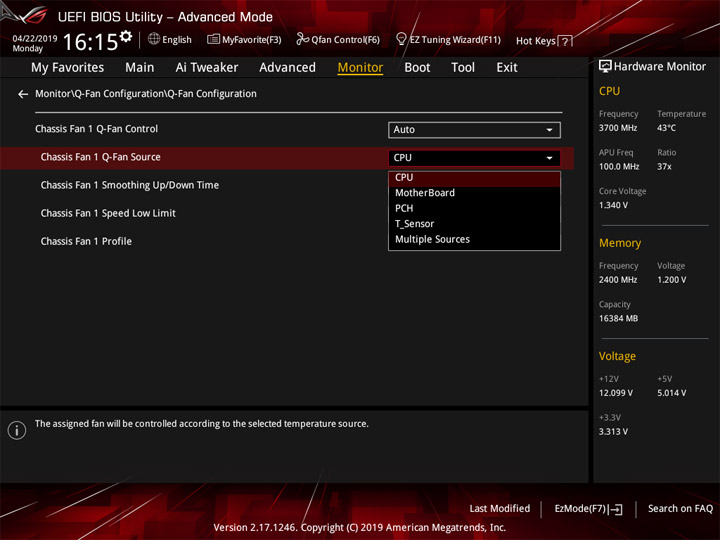Click the Qfan Control fan icon
The height and width of the screenshot is (540, 720).
(x=302, y=39)
